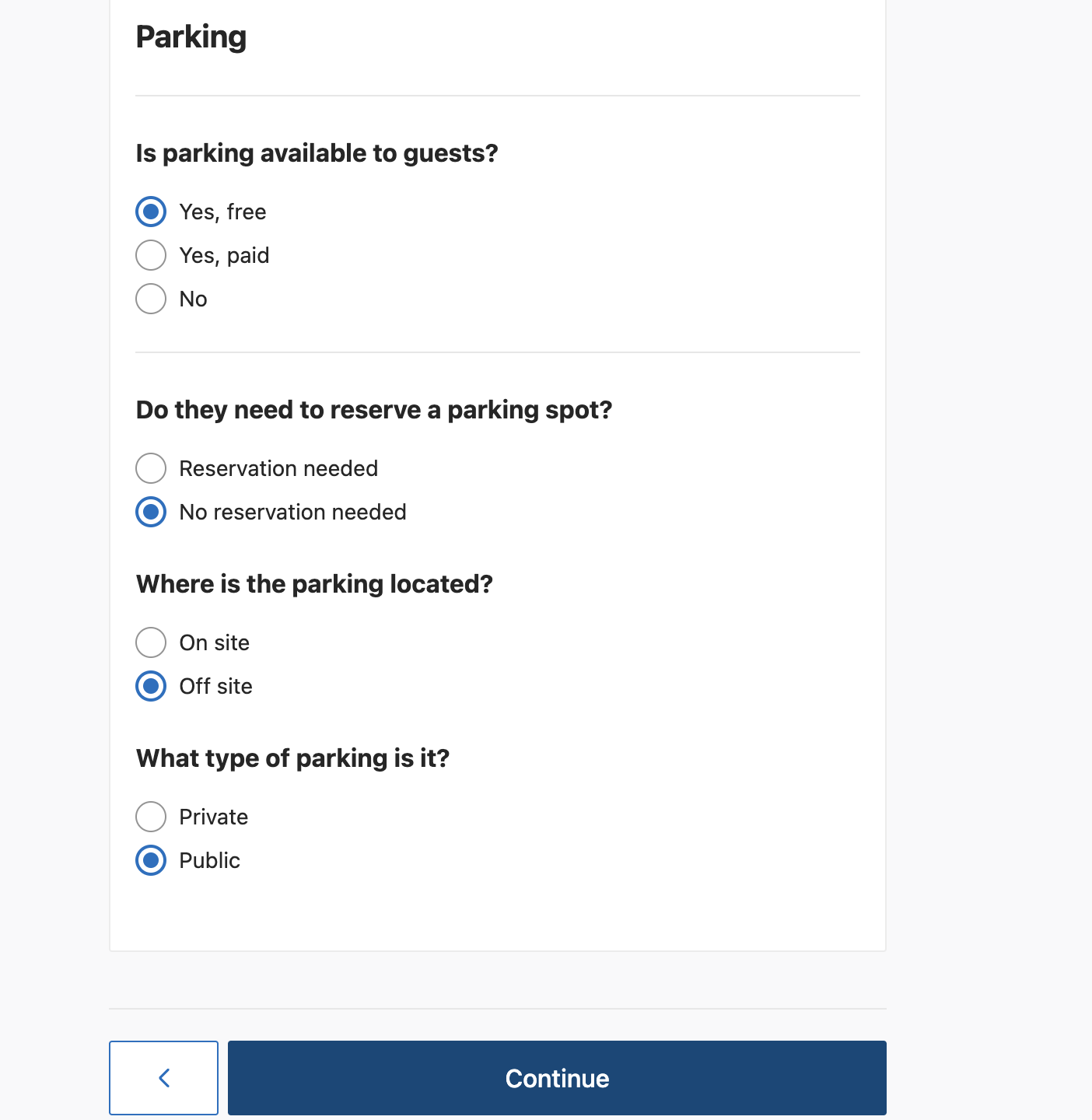Select the 'On site' radio circle
This screenshot has height=1120, width=1092.
point(151,642)
